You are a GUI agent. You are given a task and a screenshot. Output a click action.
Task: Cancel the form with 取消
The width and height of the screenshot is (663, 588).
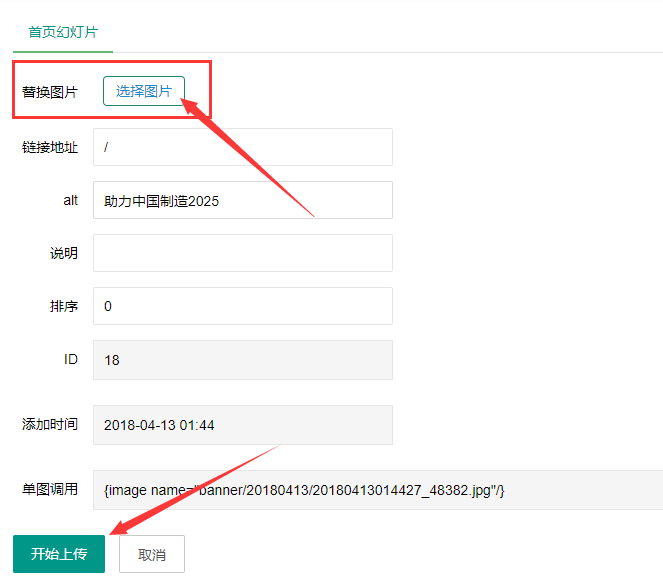click(x=152, y=554)
